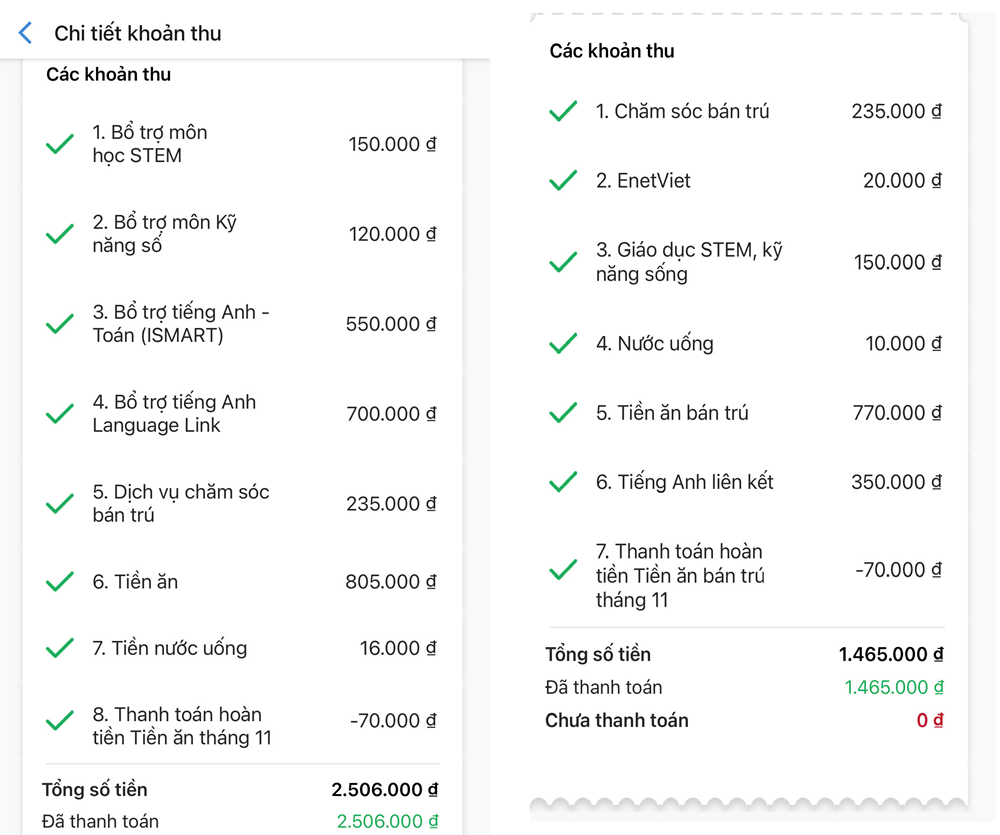The height and width of the screenshot is (835, 1000).
Task: Select the -70.000 đ refund for Tiền ăn tháng 11
Action: [392, 721]
